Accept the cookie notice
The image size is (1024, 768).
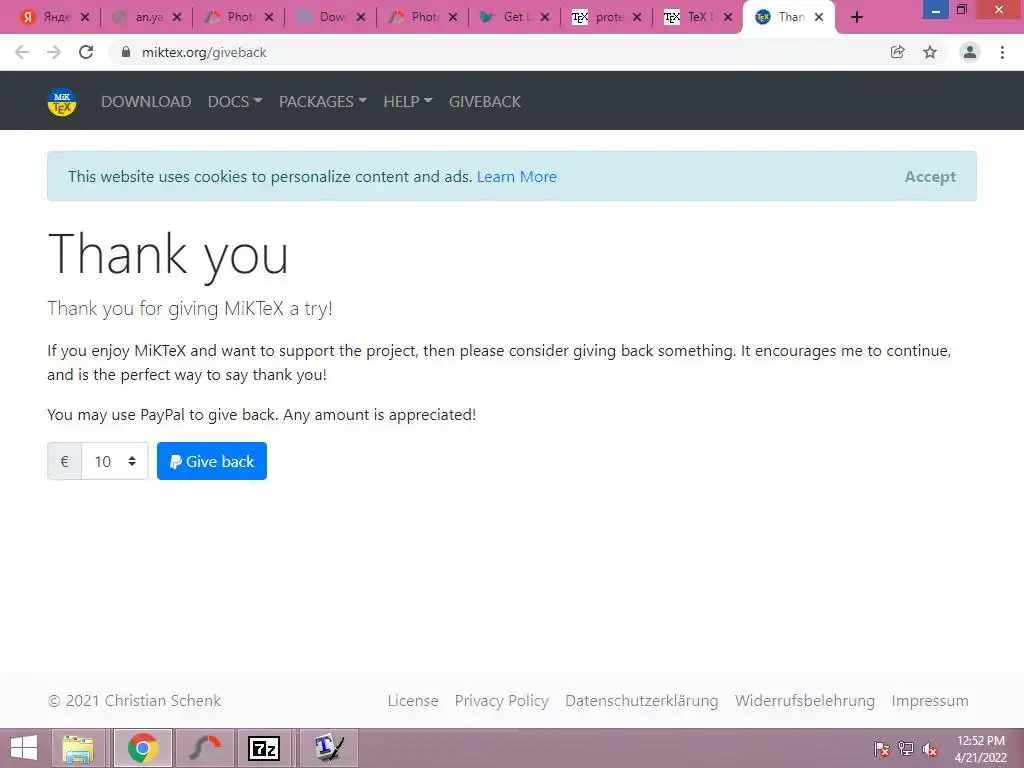point(930,176)
